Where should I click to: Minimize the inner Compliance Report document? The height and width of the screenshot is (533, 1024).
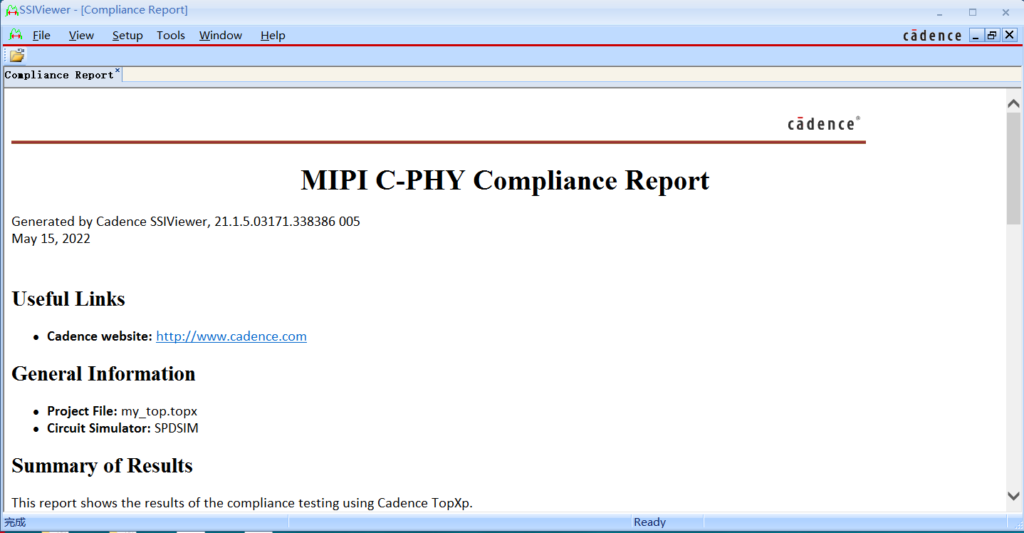point(976,35)
